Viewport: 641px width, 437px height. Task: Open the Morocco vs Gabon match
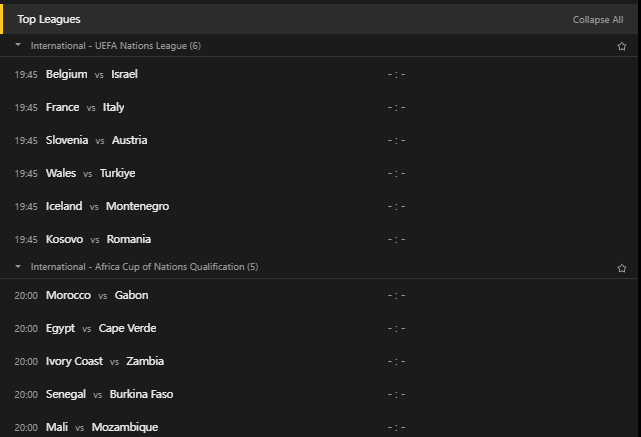[x=319, y=295]
